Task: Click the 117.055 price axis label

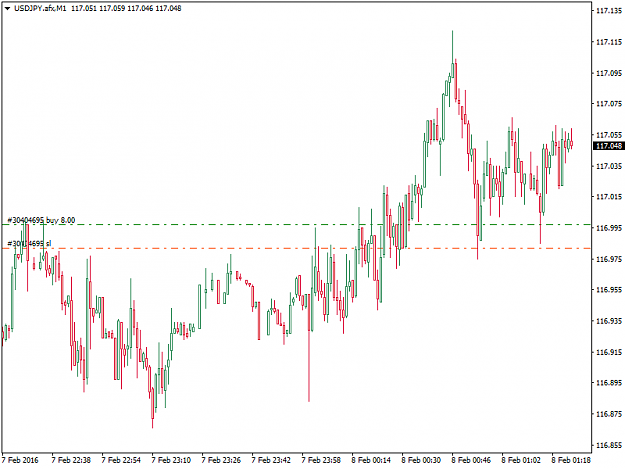Action: [609, 135]
